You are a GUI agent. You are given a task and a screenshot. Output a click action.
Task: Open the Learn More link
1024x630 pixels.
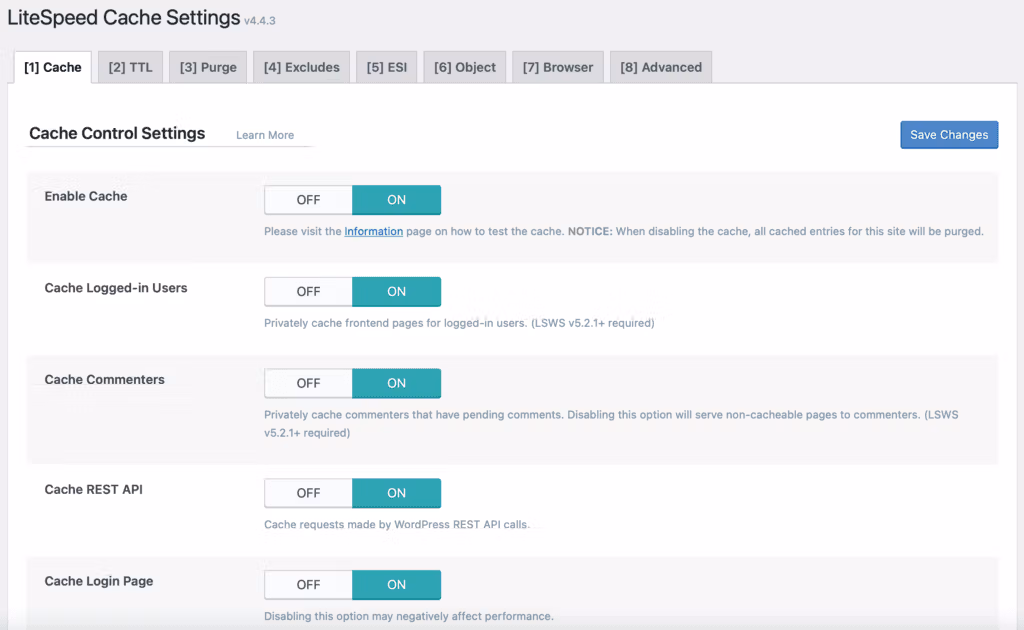[x=264, y=135]
